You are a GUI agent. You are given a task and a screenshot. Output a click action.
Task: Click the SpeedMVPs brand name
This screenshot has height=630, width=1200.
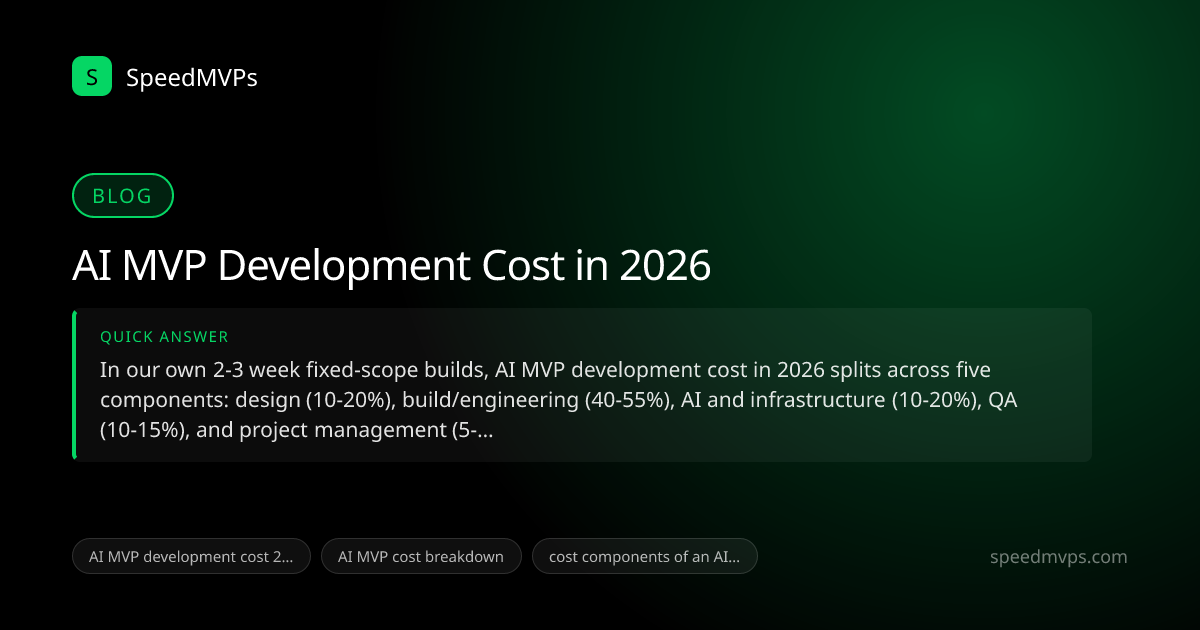192,77
